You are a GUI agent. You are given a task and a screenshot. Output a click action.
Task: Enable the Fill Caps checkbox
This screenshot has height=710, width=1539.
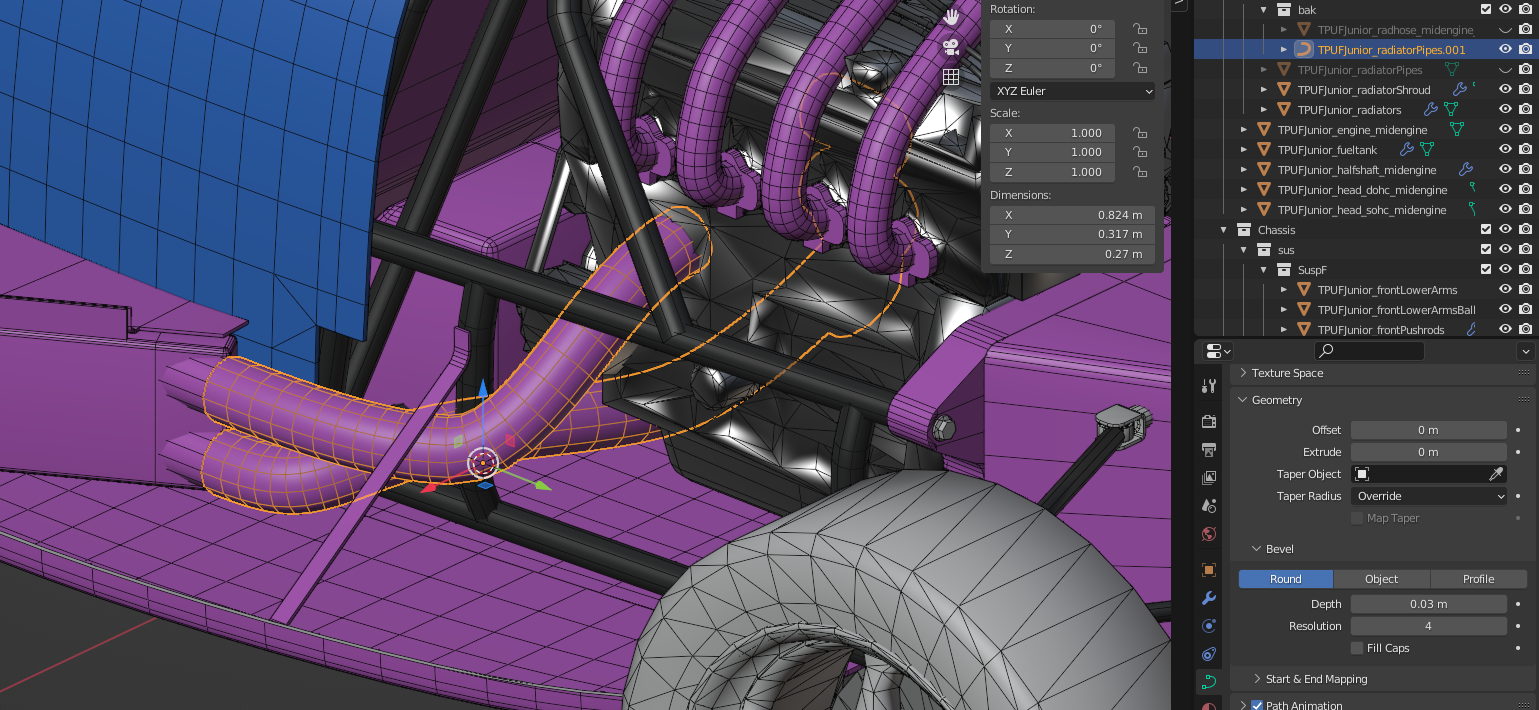(1357, 648)
